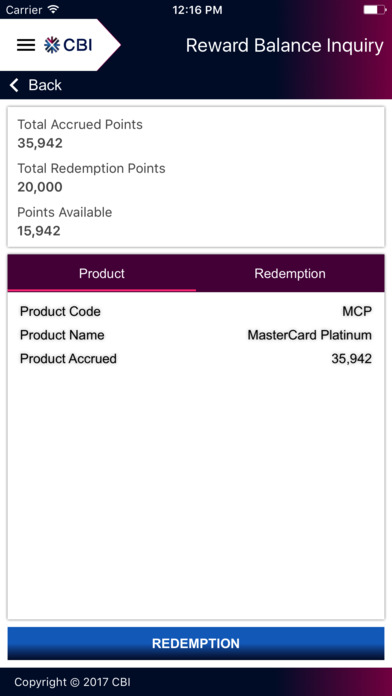Image resolution: width=392 pixels, height=696 pixels.
Task: Open the hamburger menu icon
Action: (x=26, y=45)
